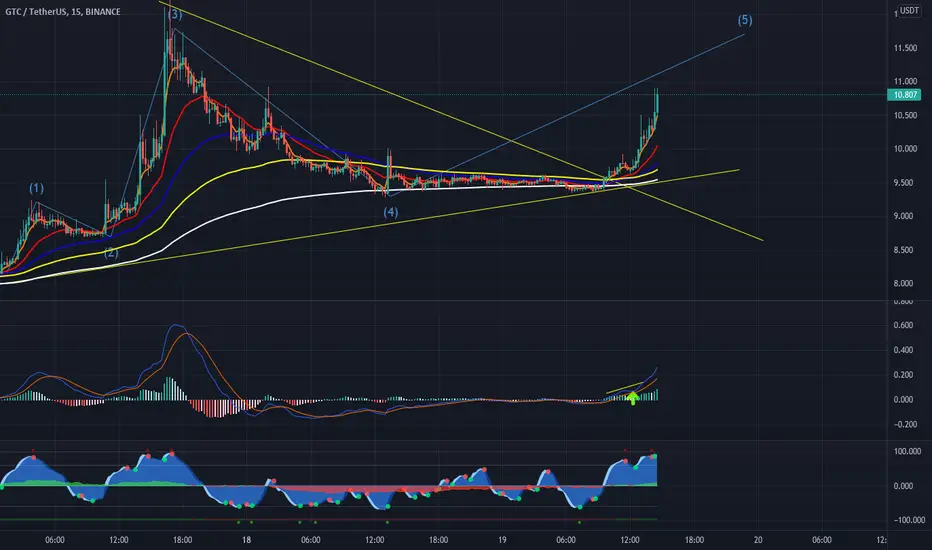Click the 0.400 MACD scale label
The image size is (932, 550).
(903, 350)
